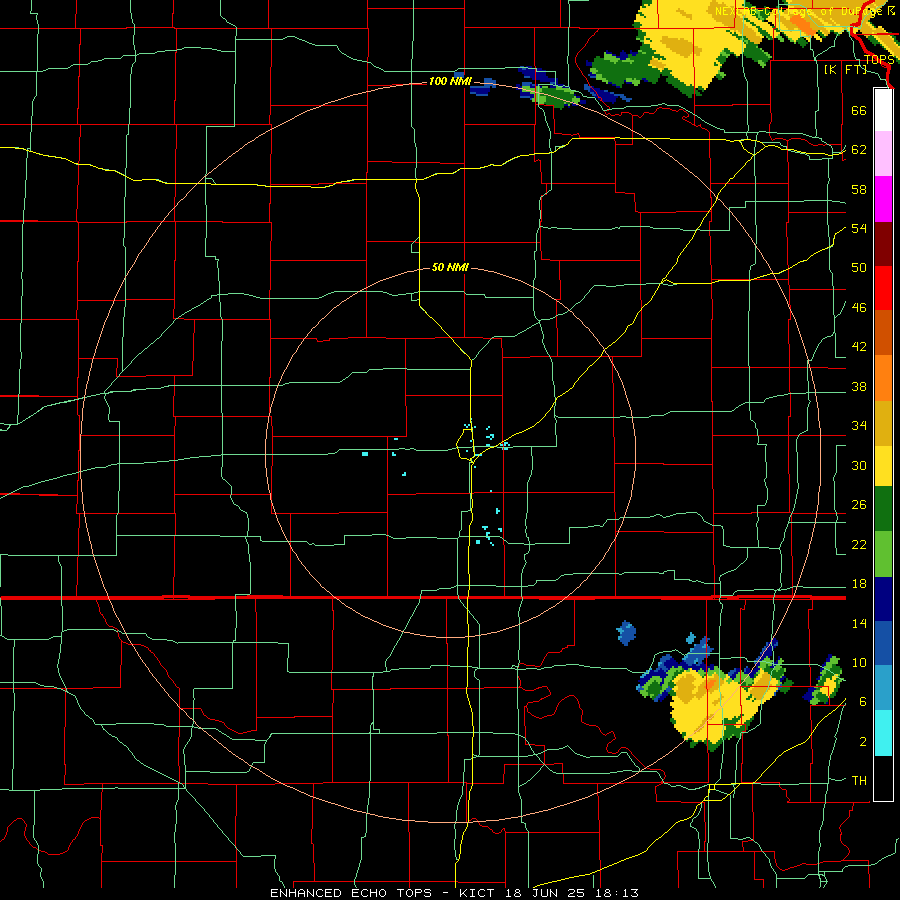Click legend value "30"
The height and width of the screenshot is (900, 900).
(859, 465)
